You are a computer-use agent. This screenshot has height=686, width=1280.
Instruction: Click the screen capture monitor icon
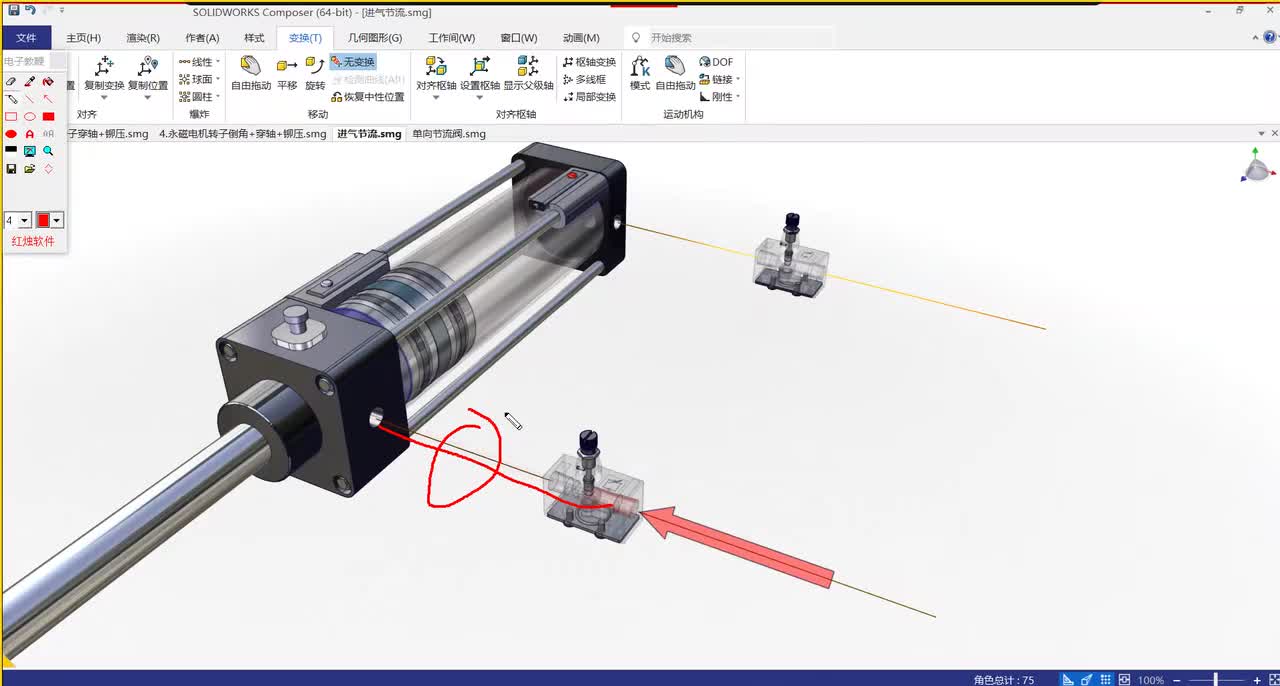click(30, 151)
